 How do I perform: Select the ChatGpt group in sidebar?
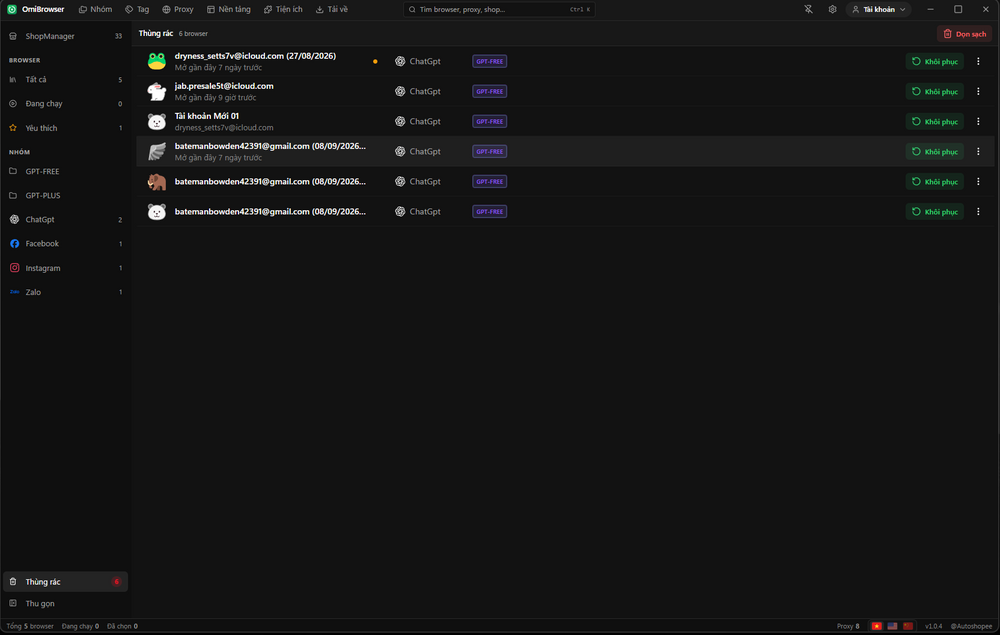(65, 219)
